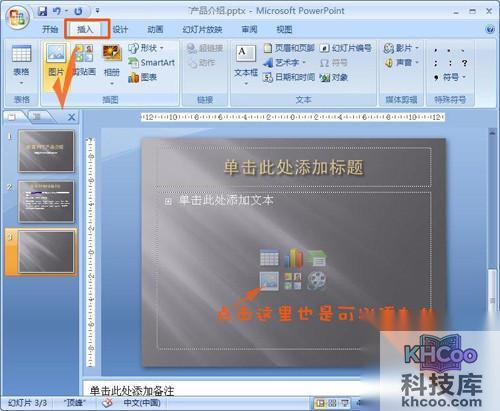Insert the question mark special symbol

click(464, 63)
